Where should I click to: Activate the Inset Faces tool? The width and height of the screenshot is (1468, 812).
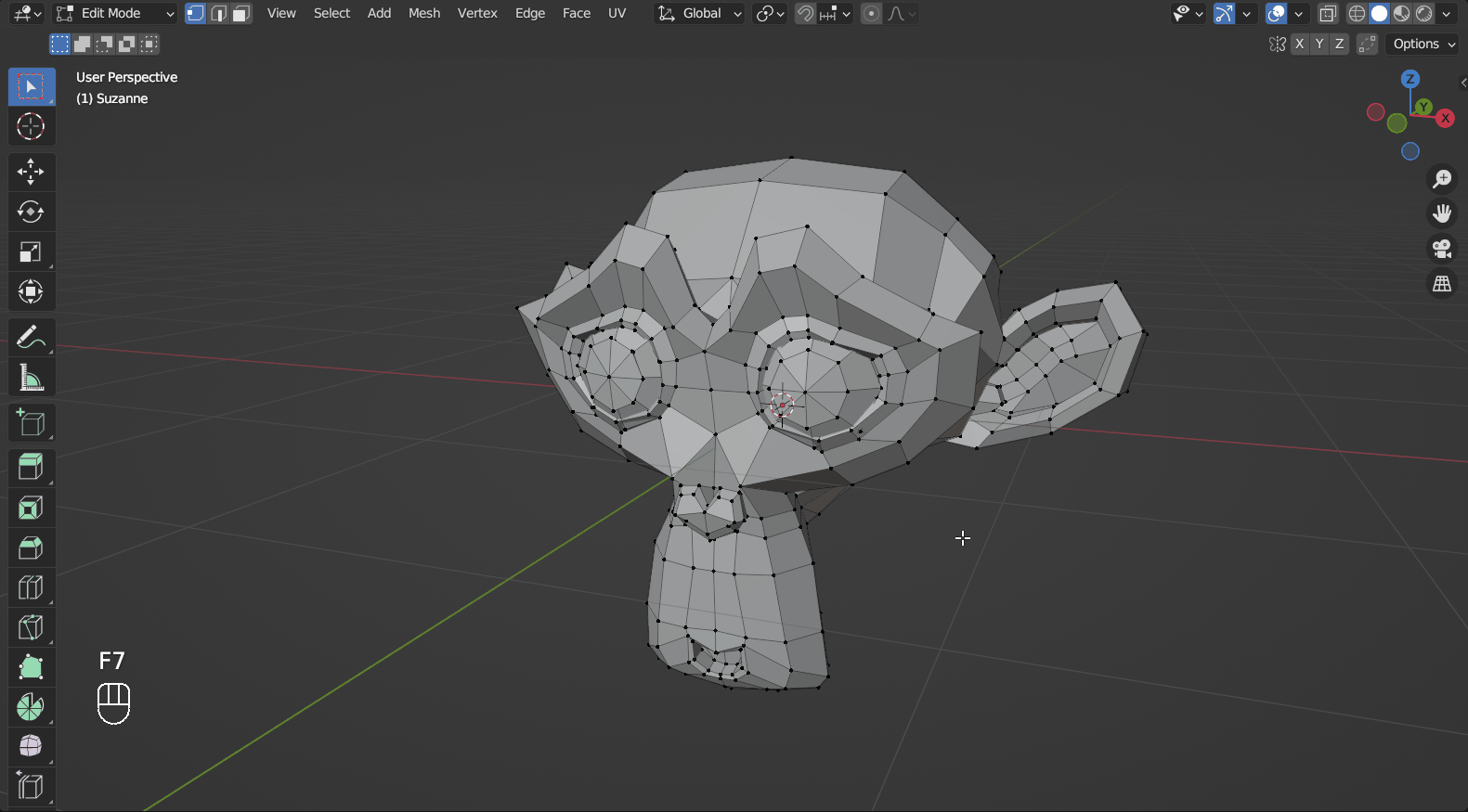coord(32,508)
